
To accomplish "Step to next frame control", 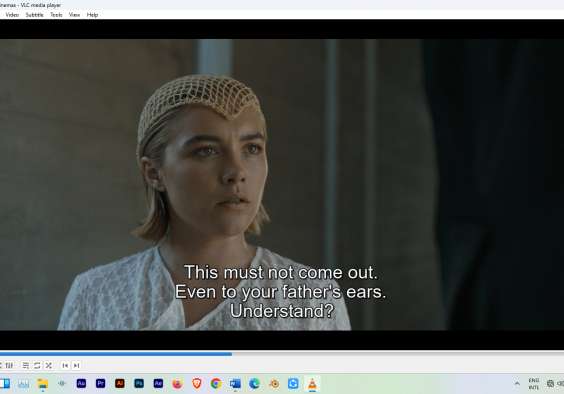I will coord(76,366).
